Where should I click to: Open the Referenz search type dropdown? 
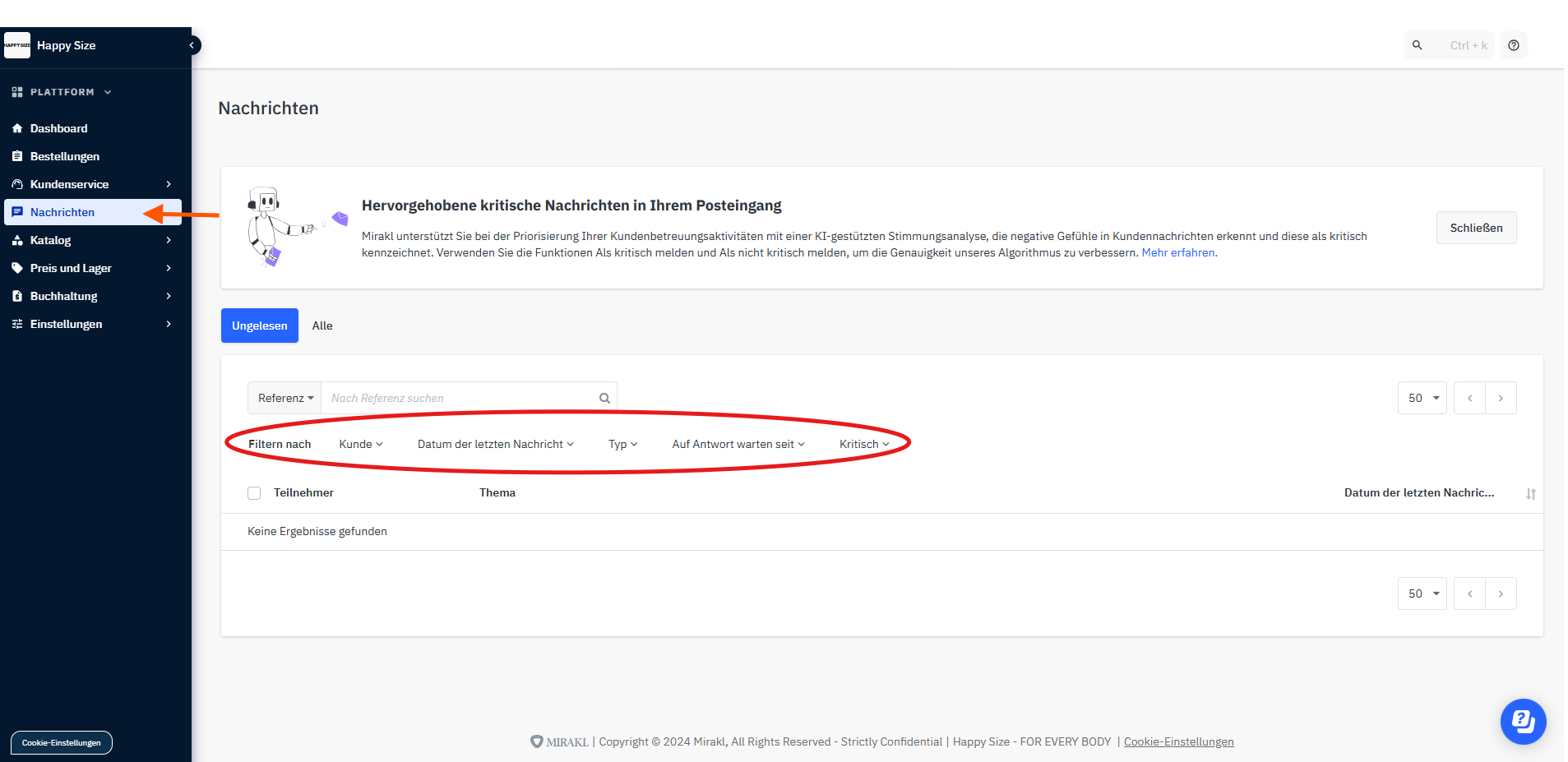(x=284, y=398)
